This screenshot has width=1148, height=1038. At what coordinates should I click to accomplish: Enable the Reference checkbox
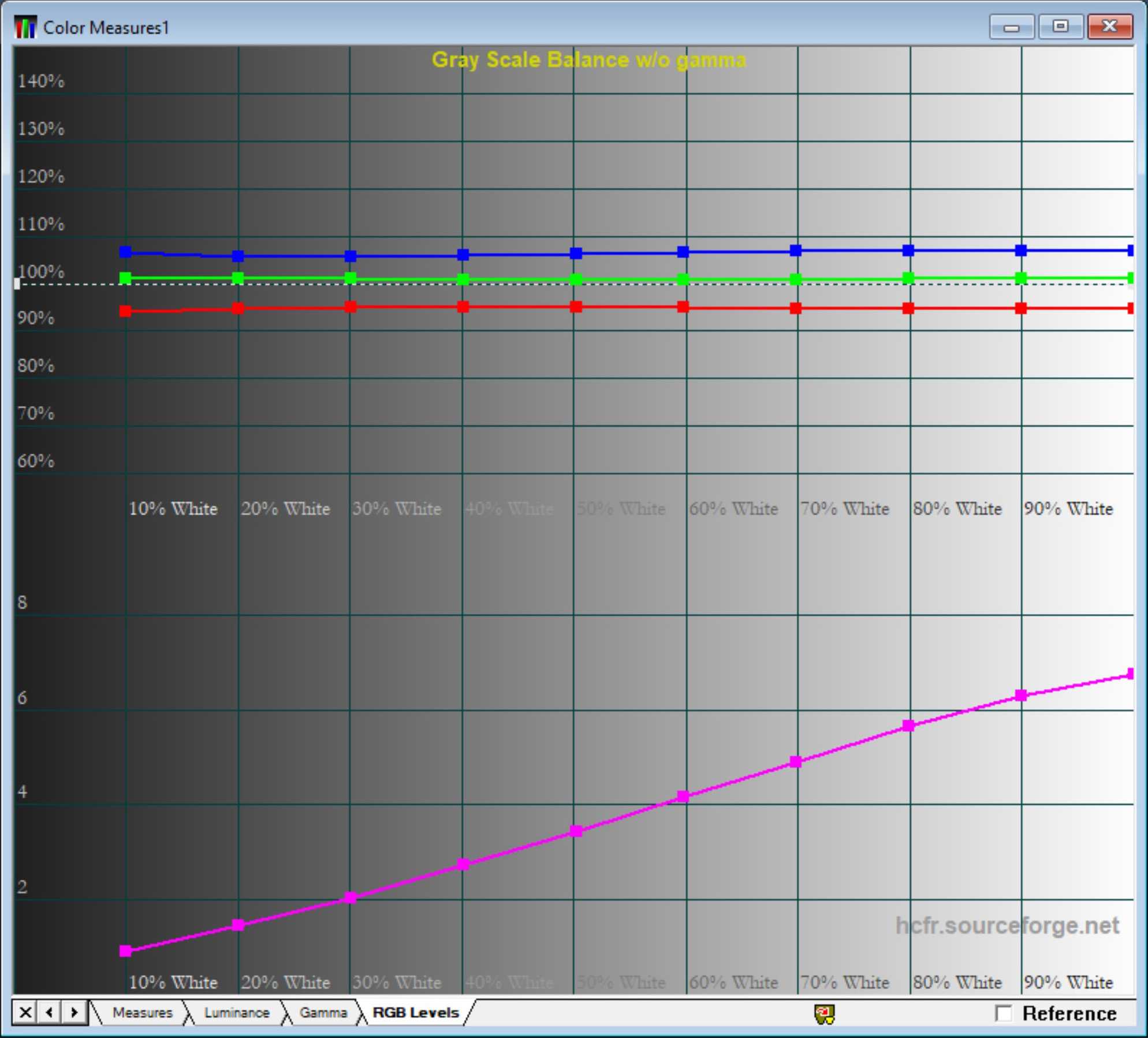1004,1013
